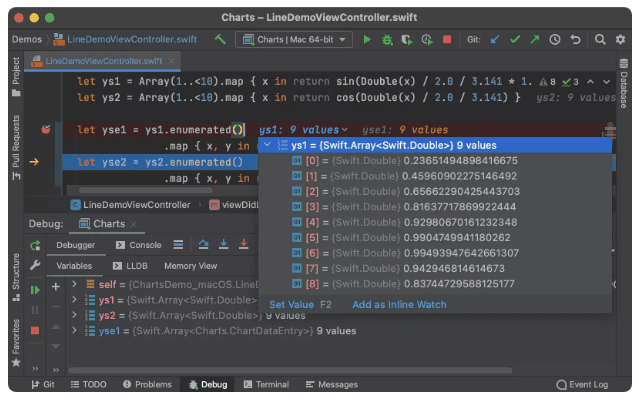This screenshot has height=402, width=639.
Task: Pause program in debug panel
Action: [35, 310]
